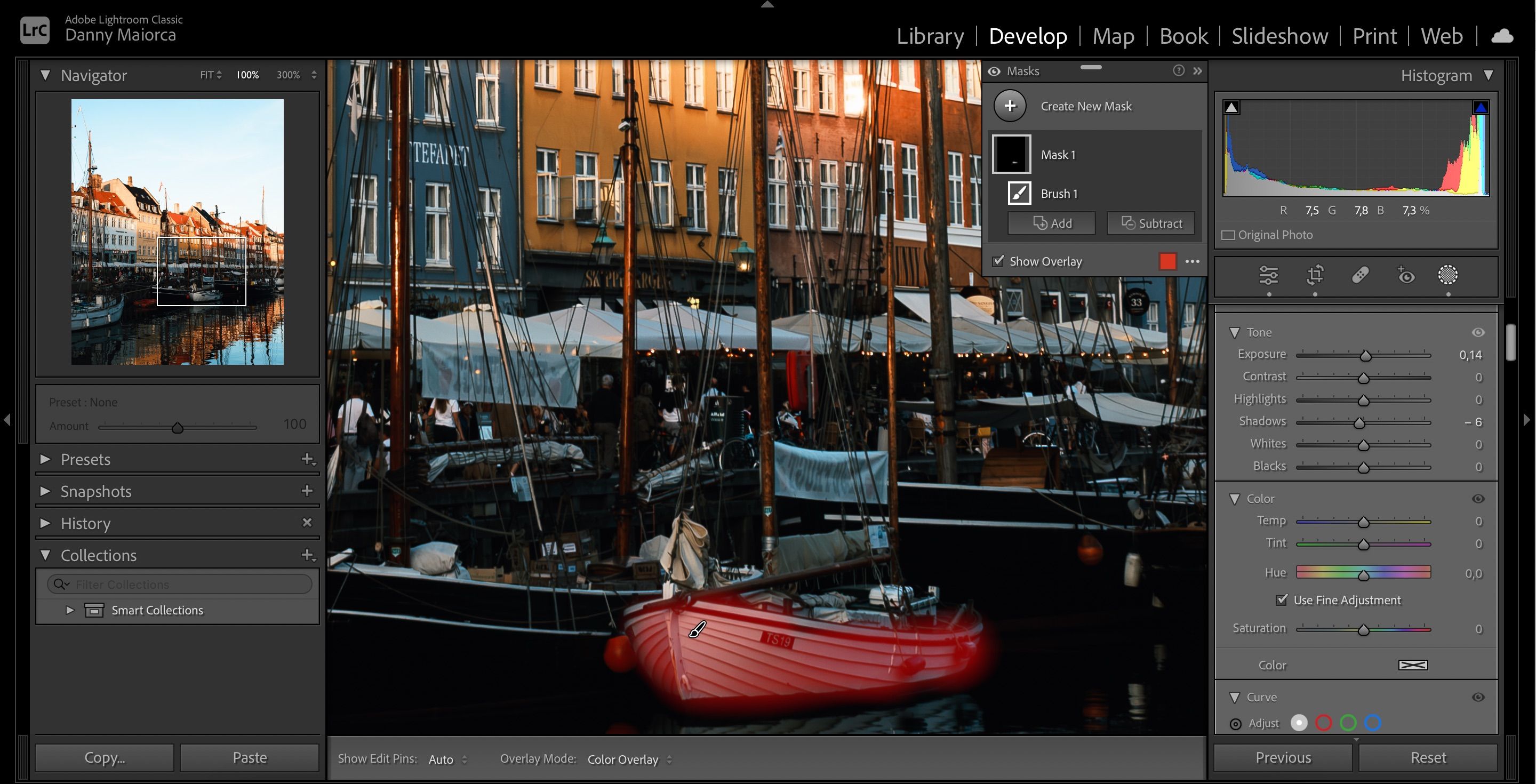Toggle the Tone panel visibility eye
The width and height of the screenshot is (1536, 784).
pos(1479,332)
